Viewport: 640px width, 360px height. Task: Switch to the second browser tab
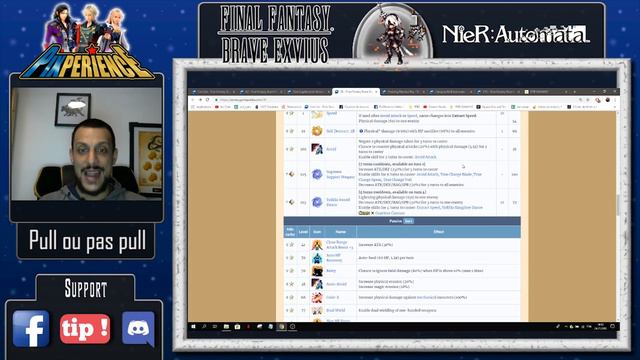pyautogui.click(x=262, y=92)
